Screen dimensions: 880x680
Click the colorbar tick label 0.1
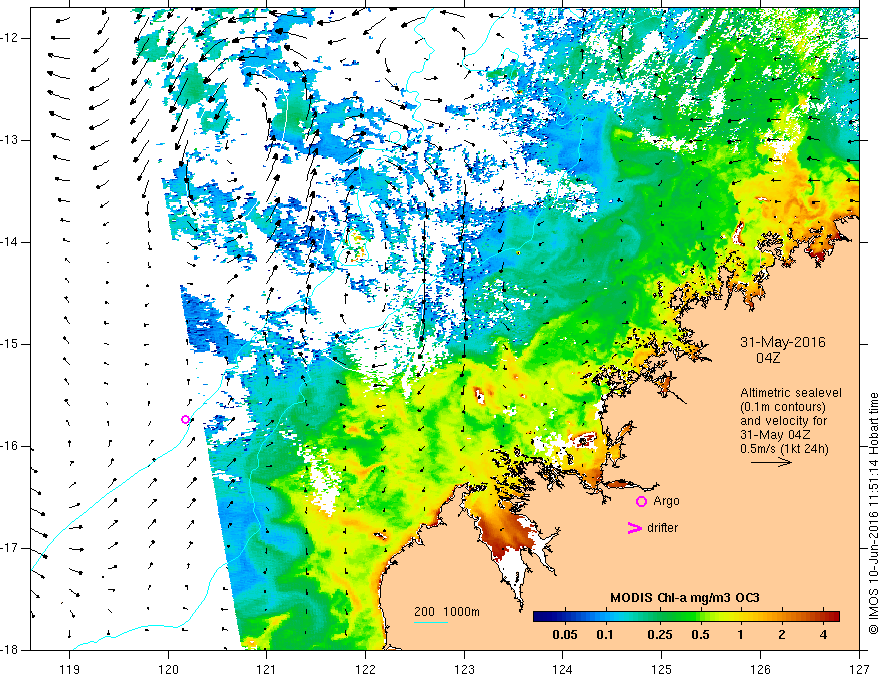click(605, 635)
